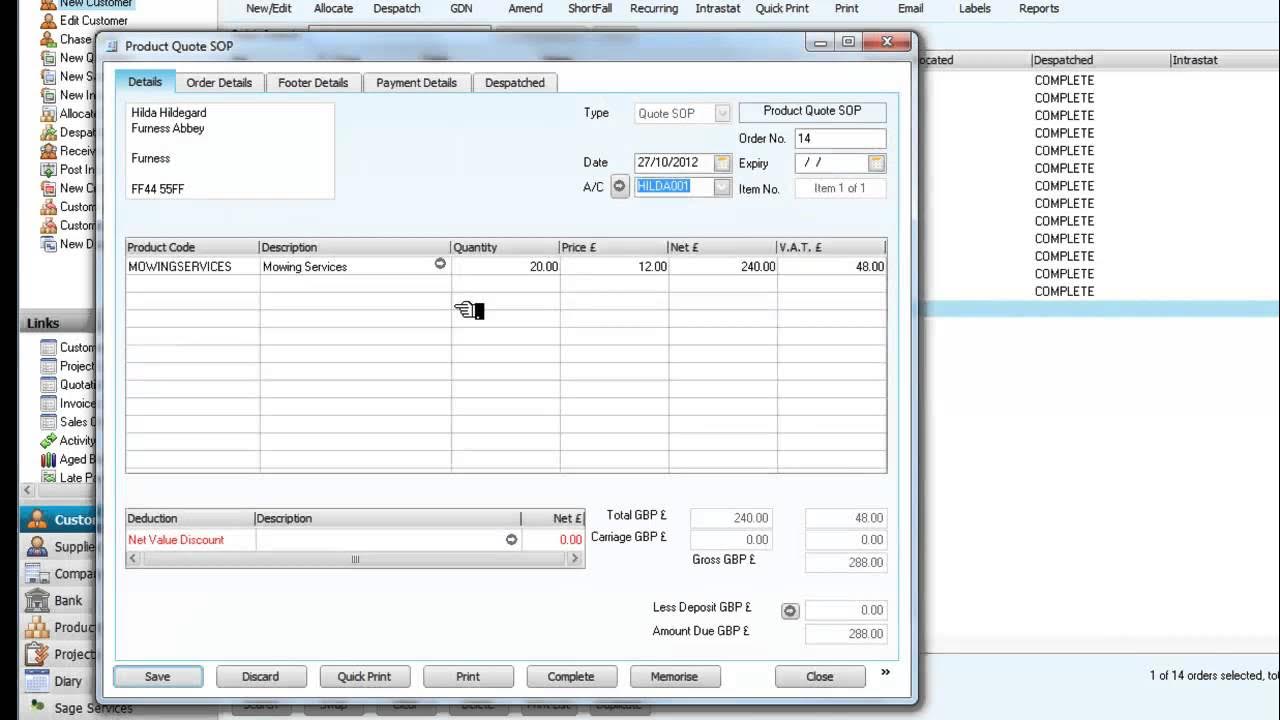The image size is (1280, 720).
Task: Click the Complete button
Action: point(571,677)
